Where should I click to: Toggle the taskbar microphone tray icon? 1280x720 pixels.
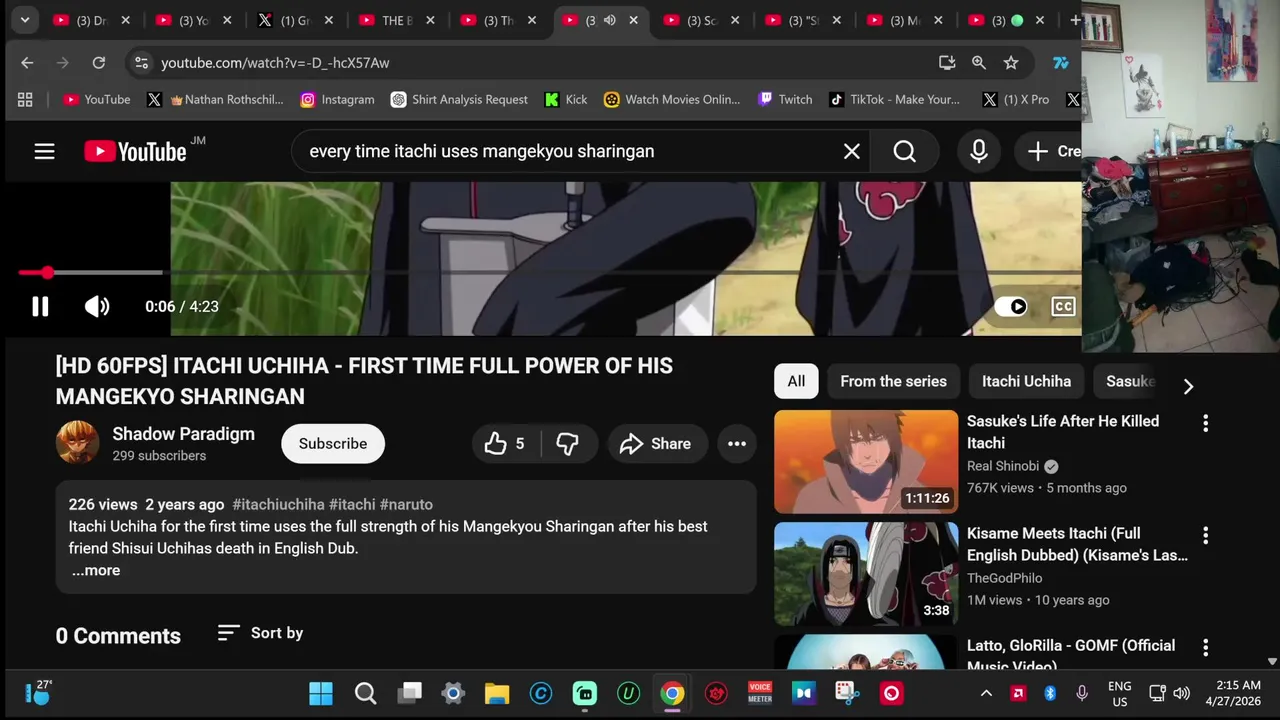[1082, 693]
